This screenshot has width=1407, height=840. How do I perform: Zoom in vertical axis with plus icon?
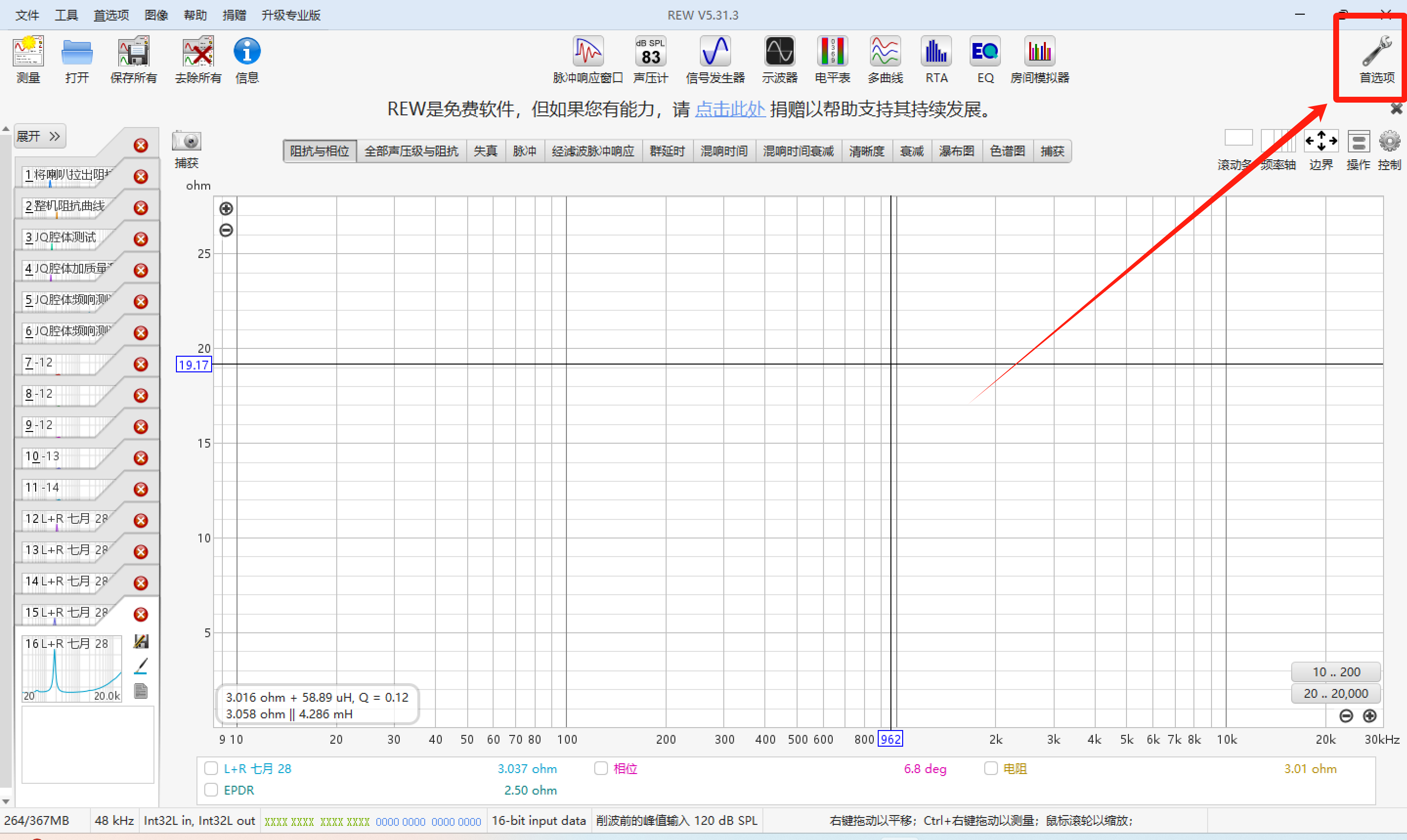tap(226, 208)
